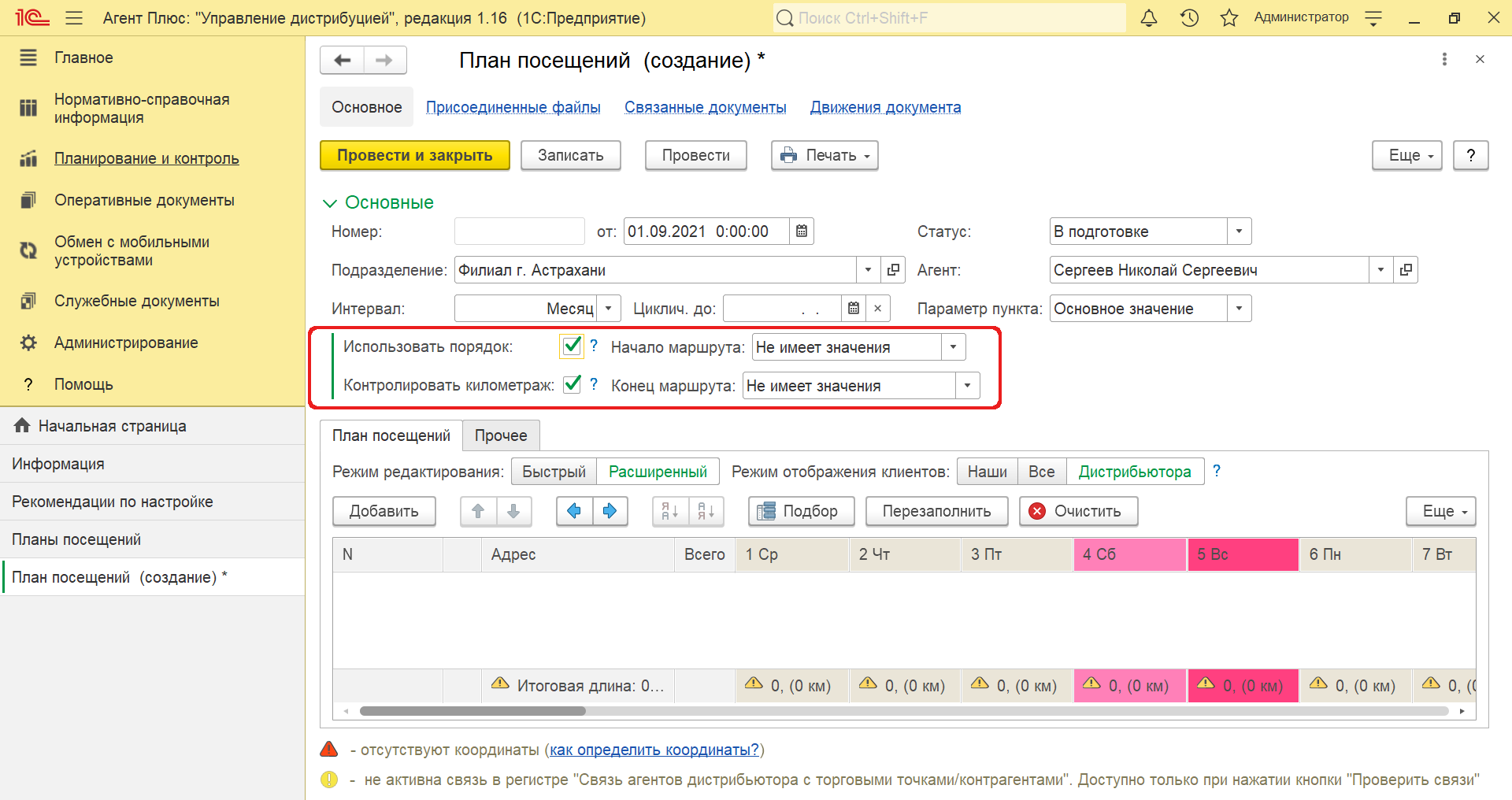Expand Начало маршрута dropdown
This screenshot has width=1512, height=800.
coord(953,346)
